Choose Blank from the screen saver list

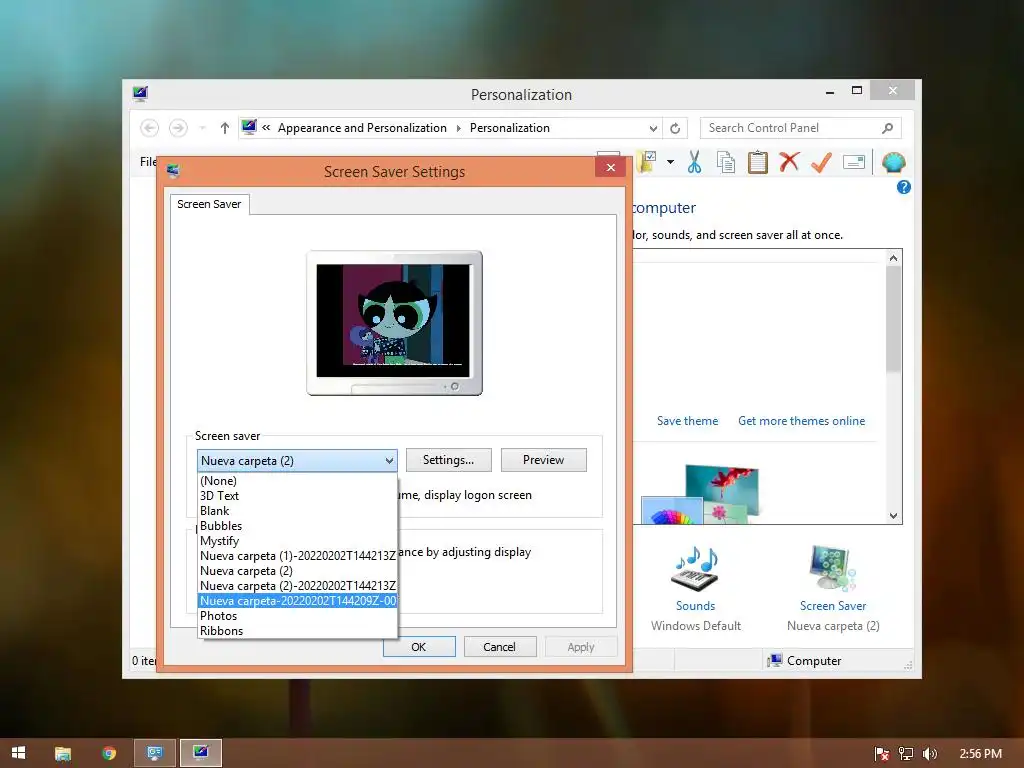coord(297,511)
